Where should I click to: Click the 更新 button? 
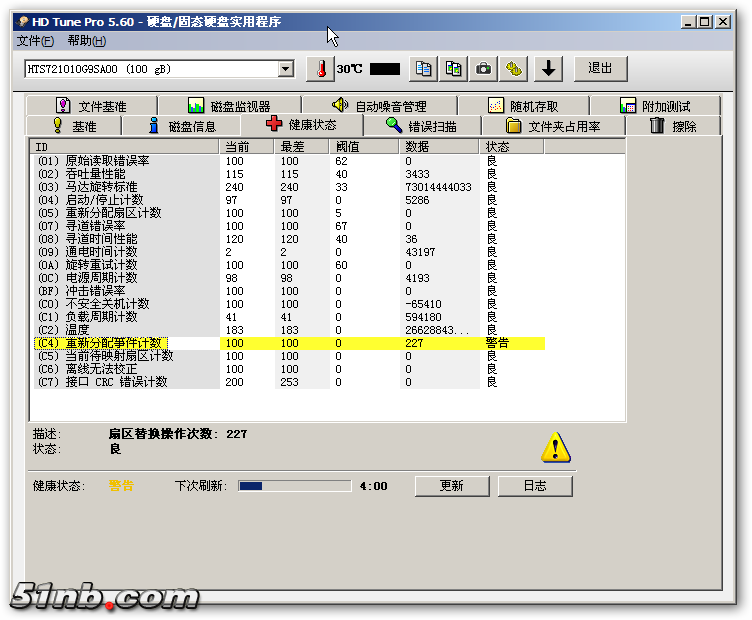pos(451,486)
